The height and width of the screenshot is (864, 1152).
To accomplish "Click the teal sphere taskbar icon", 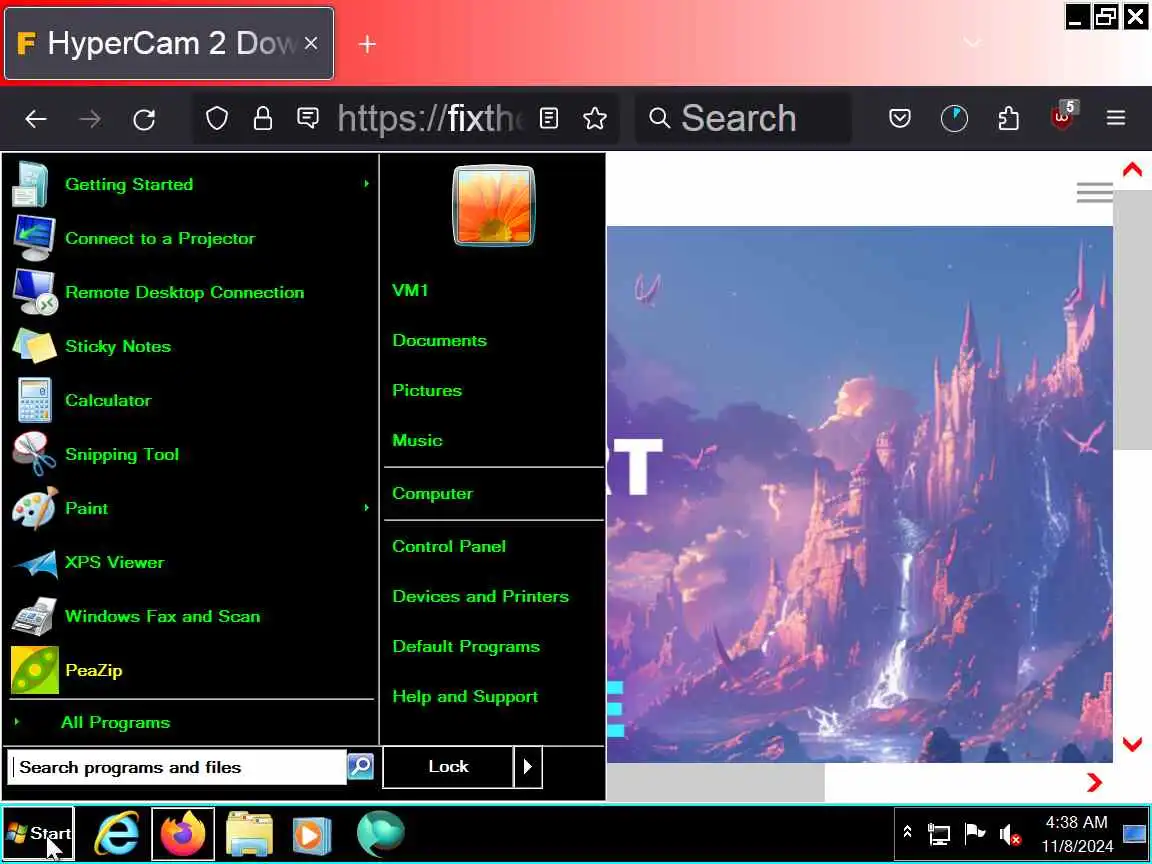I will (x=381, y=834).
